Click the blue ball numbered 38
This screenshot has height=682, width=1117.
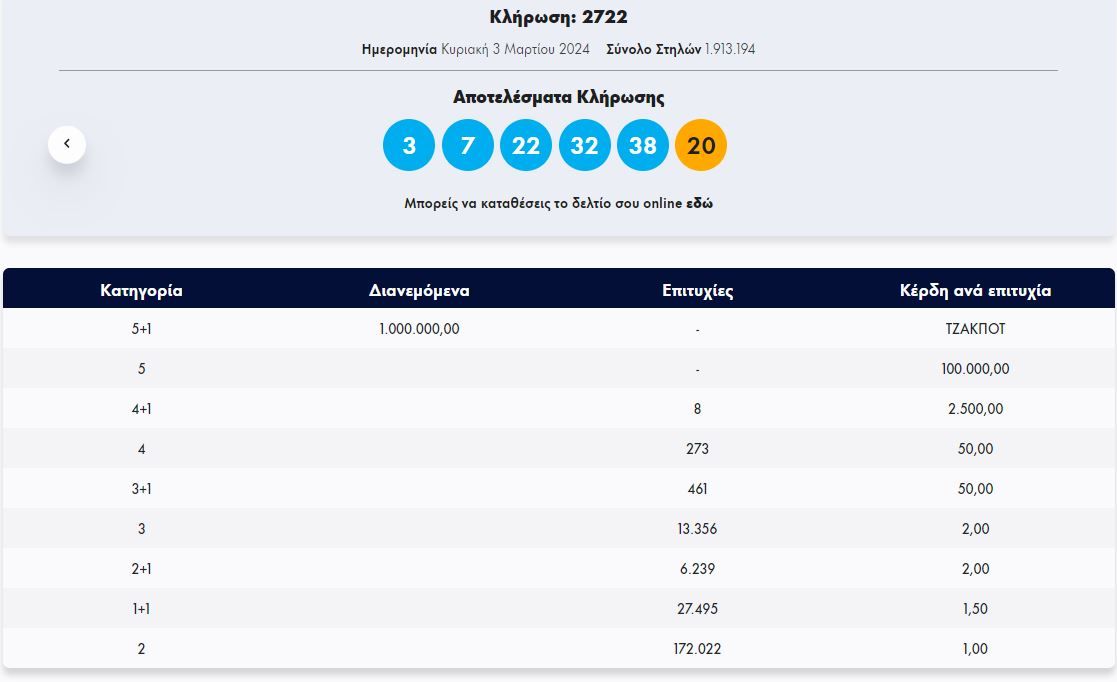click(x=643, y=146)
